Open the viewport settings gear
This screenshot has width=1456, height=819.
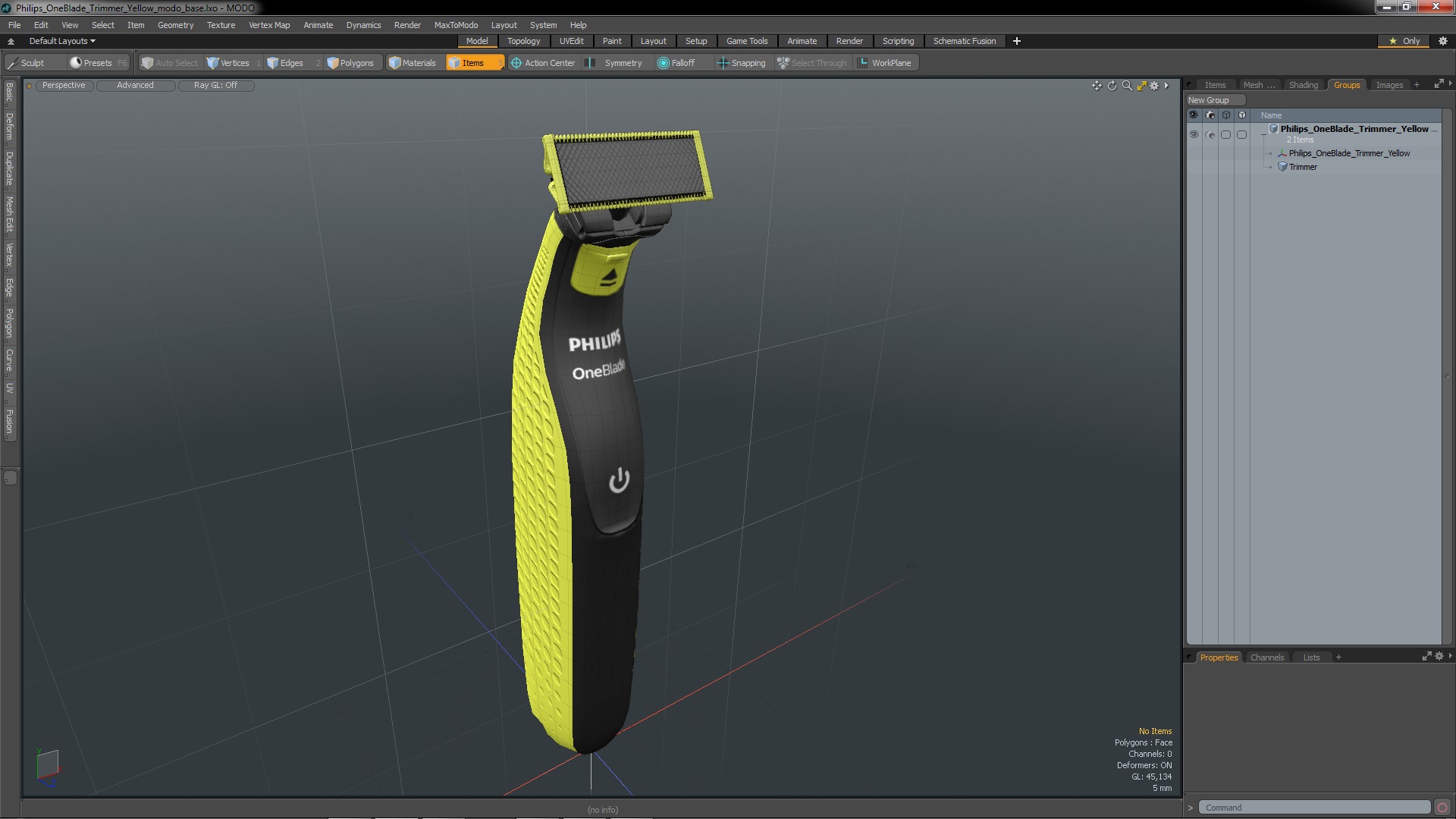[x=1154, y=86]
